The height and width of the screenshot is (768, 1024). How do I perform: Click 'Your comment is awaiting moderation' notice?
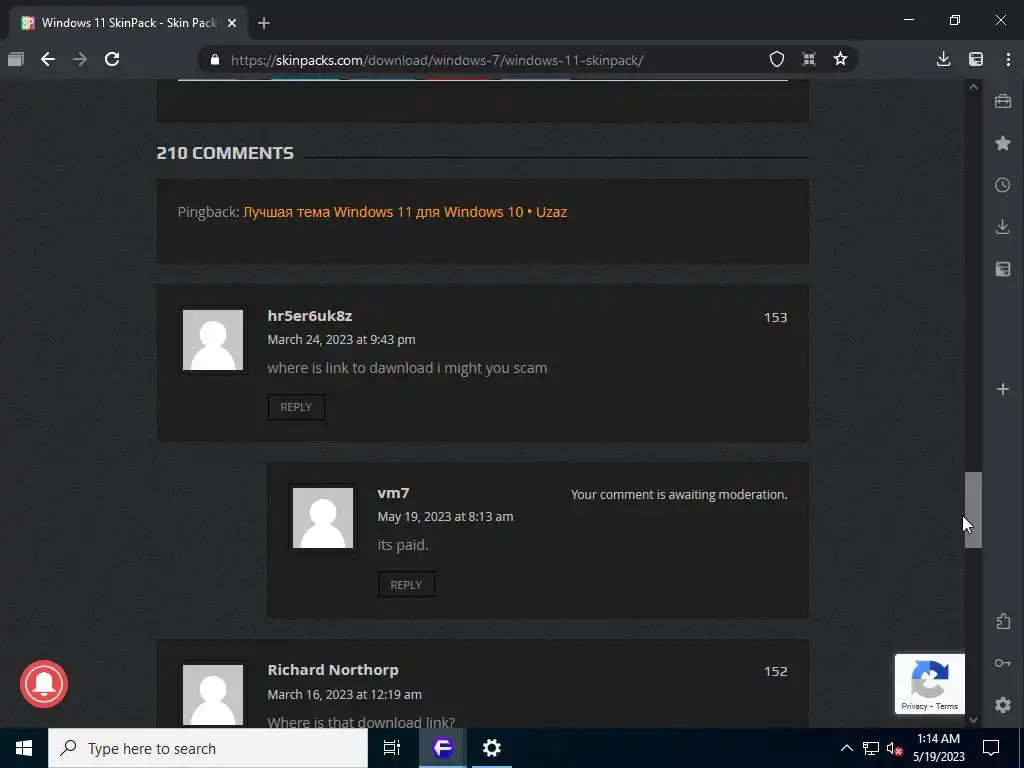click(679, 494)
